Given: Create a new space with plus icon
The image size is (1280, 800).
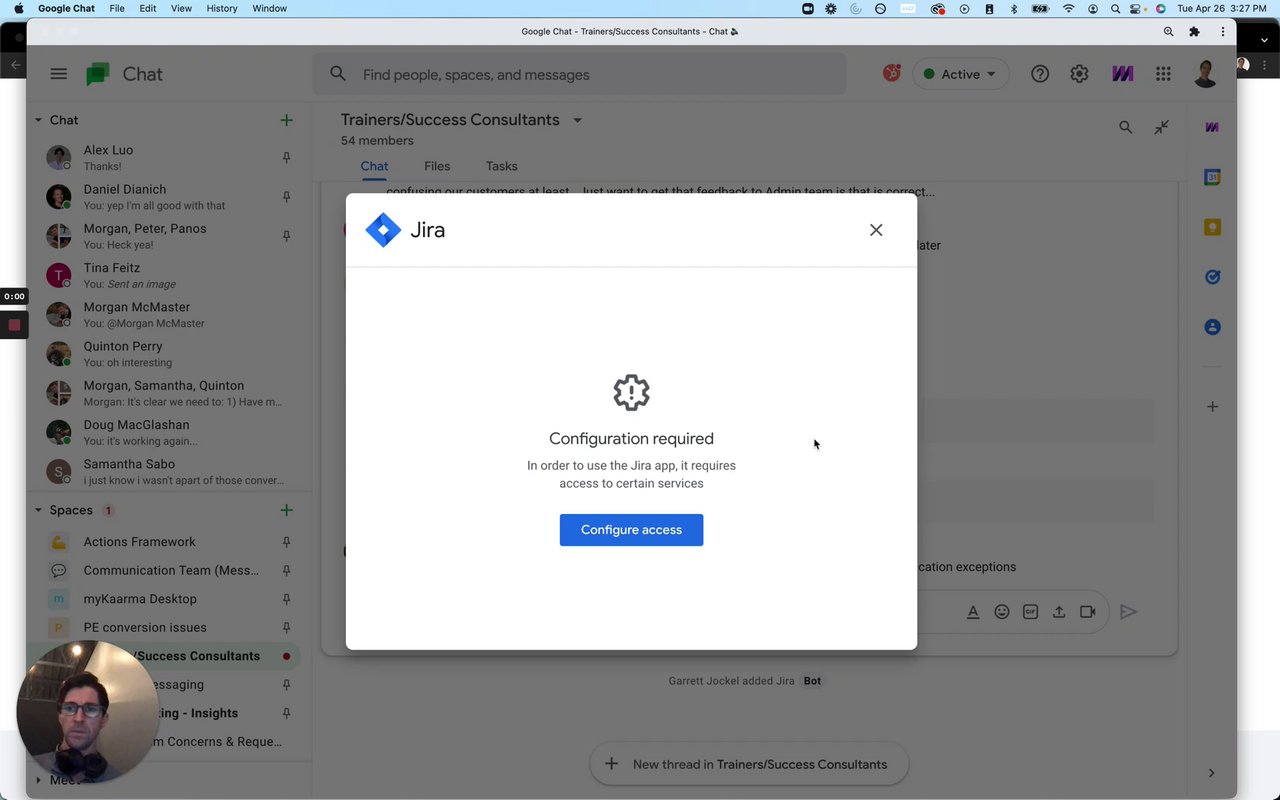Looking at the screenshot, I should coord(286,510).
